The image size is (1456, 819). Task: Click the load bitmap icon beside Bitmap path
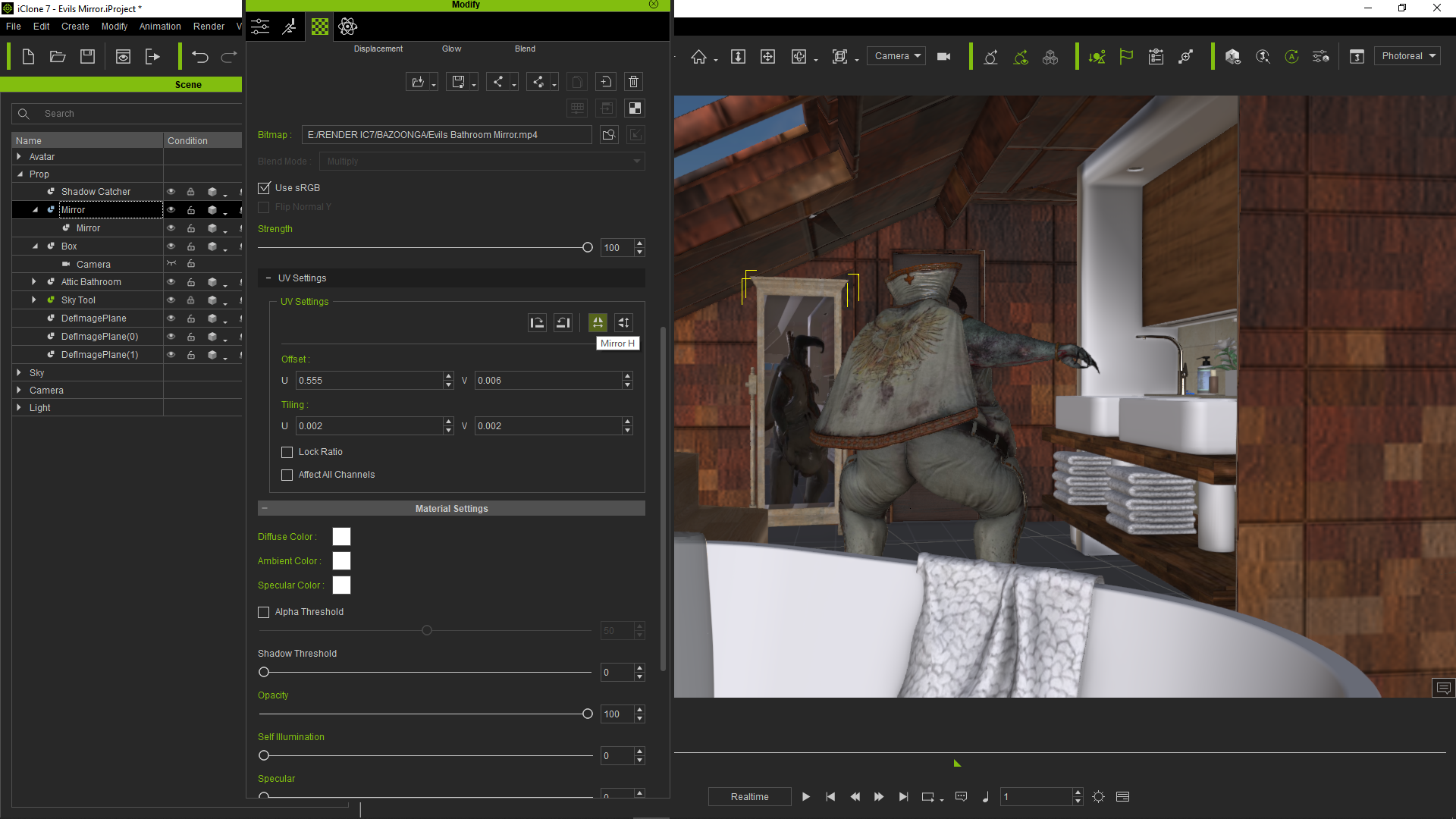click(x=609, y=135)
